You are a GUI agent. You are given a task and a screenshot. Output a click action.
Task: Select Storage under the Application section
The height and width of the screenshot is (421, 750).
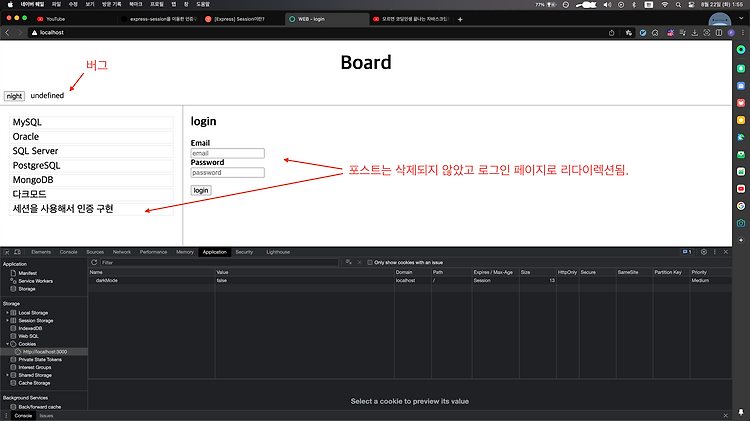click(27, 289)
